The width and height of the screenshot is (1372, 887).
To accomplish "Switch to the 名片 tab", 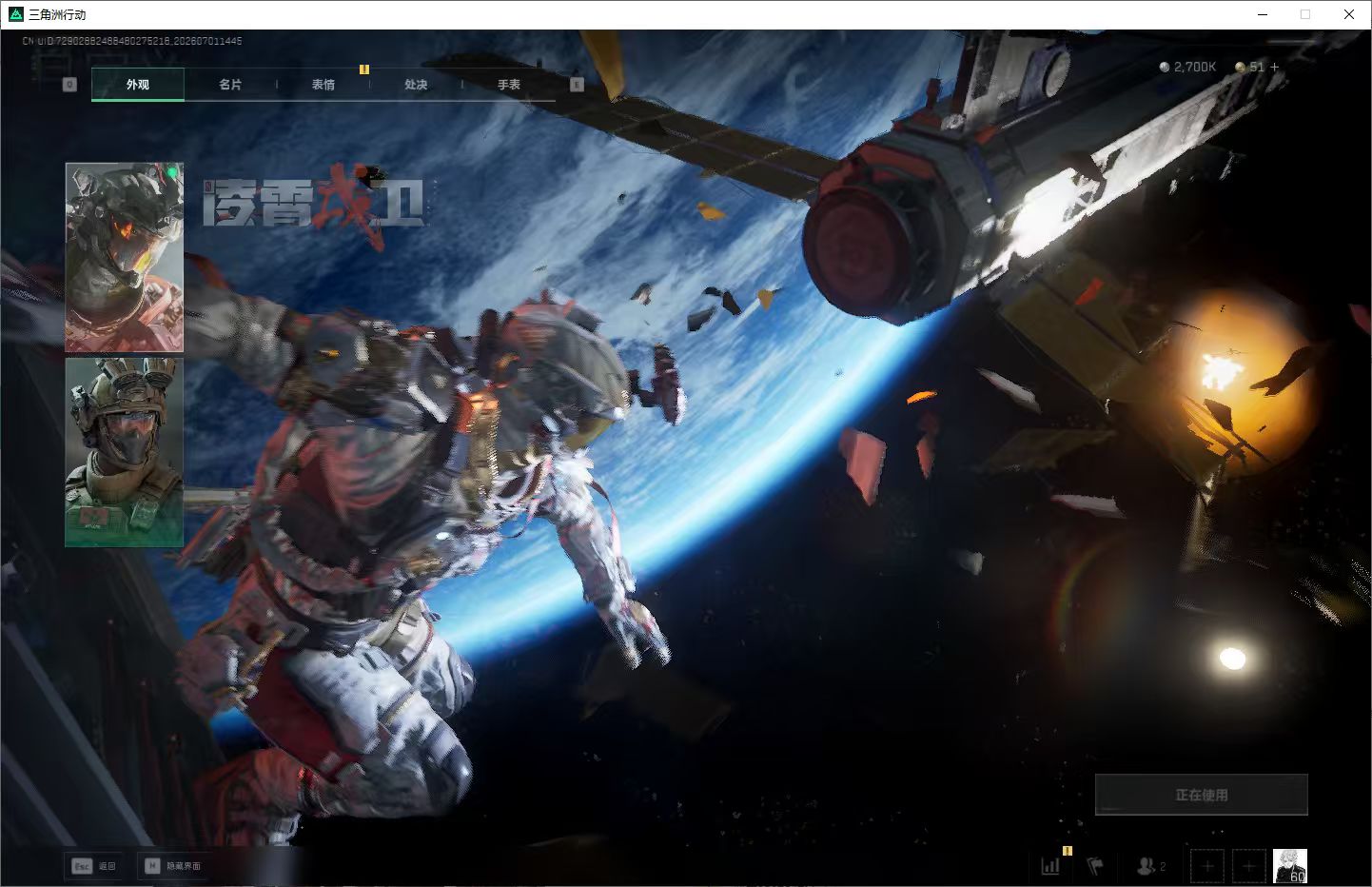I will [x=230, y=85].
